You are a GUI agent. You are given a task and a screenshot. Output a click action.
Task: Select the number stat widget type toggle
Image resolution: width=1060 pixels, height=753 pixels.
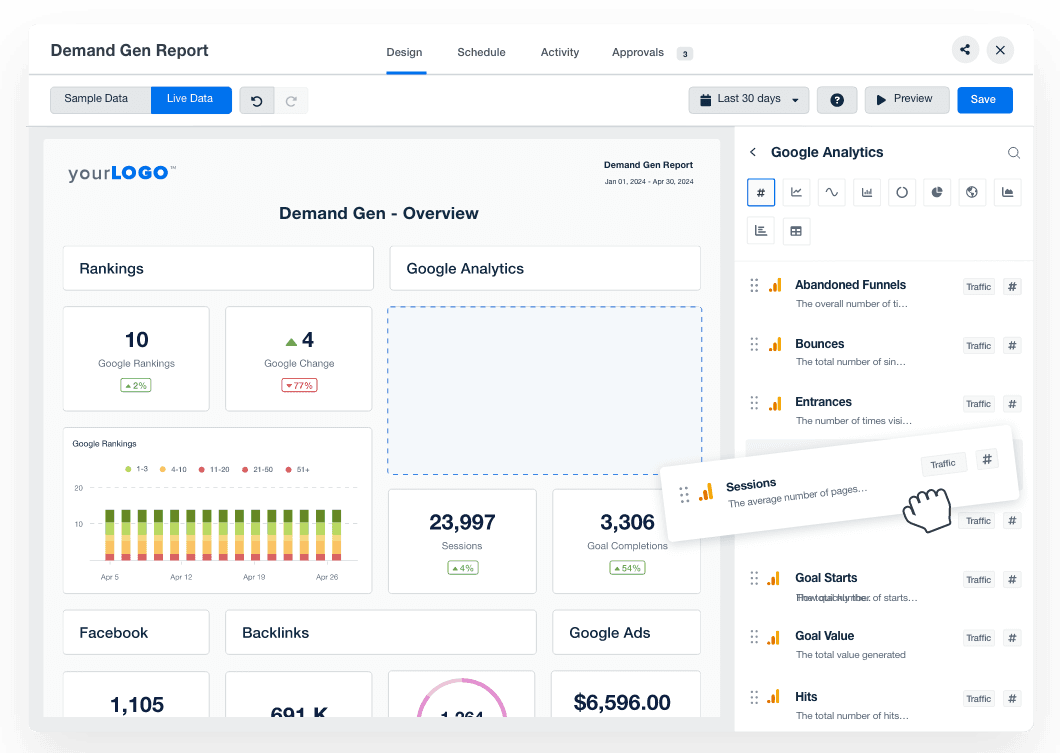761,193
